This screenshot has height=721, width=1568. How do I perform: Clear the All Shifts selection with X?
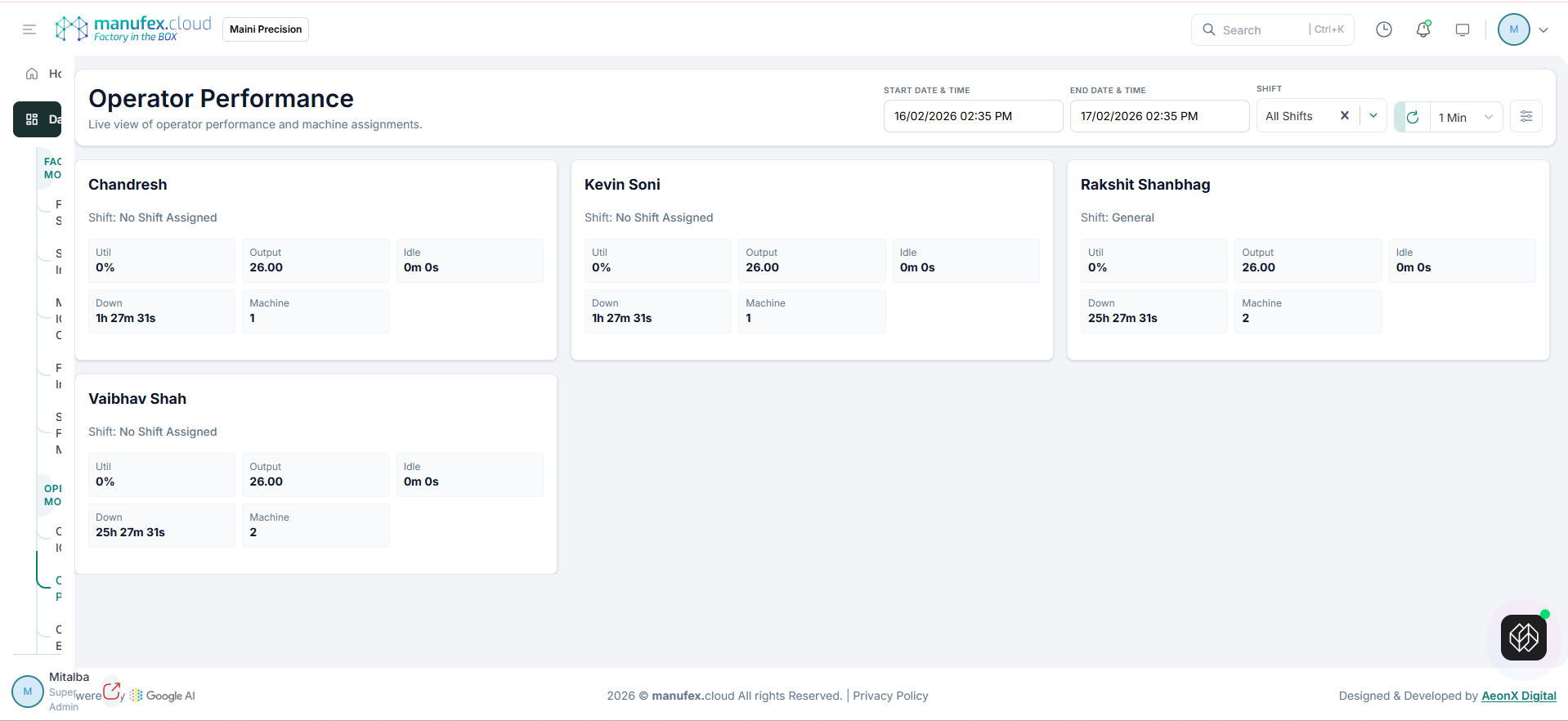(x=1344, y=116)
